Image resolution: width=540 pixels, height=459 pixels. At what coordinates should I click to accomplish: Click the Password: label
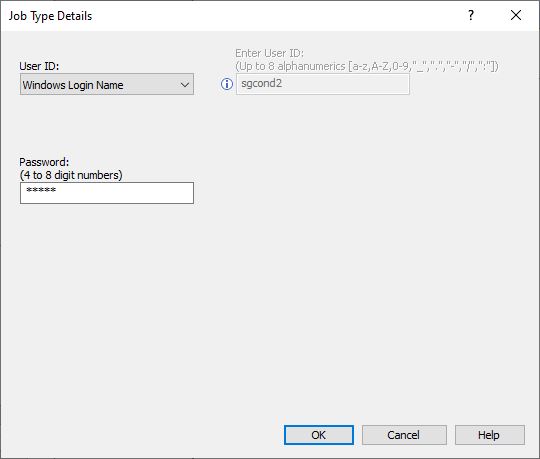(44, 162)
